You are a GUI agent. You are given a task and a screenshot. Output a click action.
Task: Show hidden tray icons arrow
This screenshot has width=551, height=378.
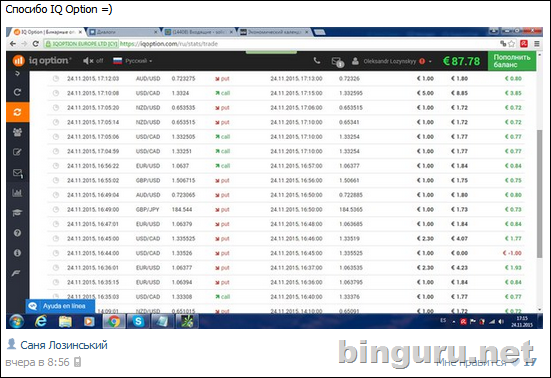click(454, 322)
